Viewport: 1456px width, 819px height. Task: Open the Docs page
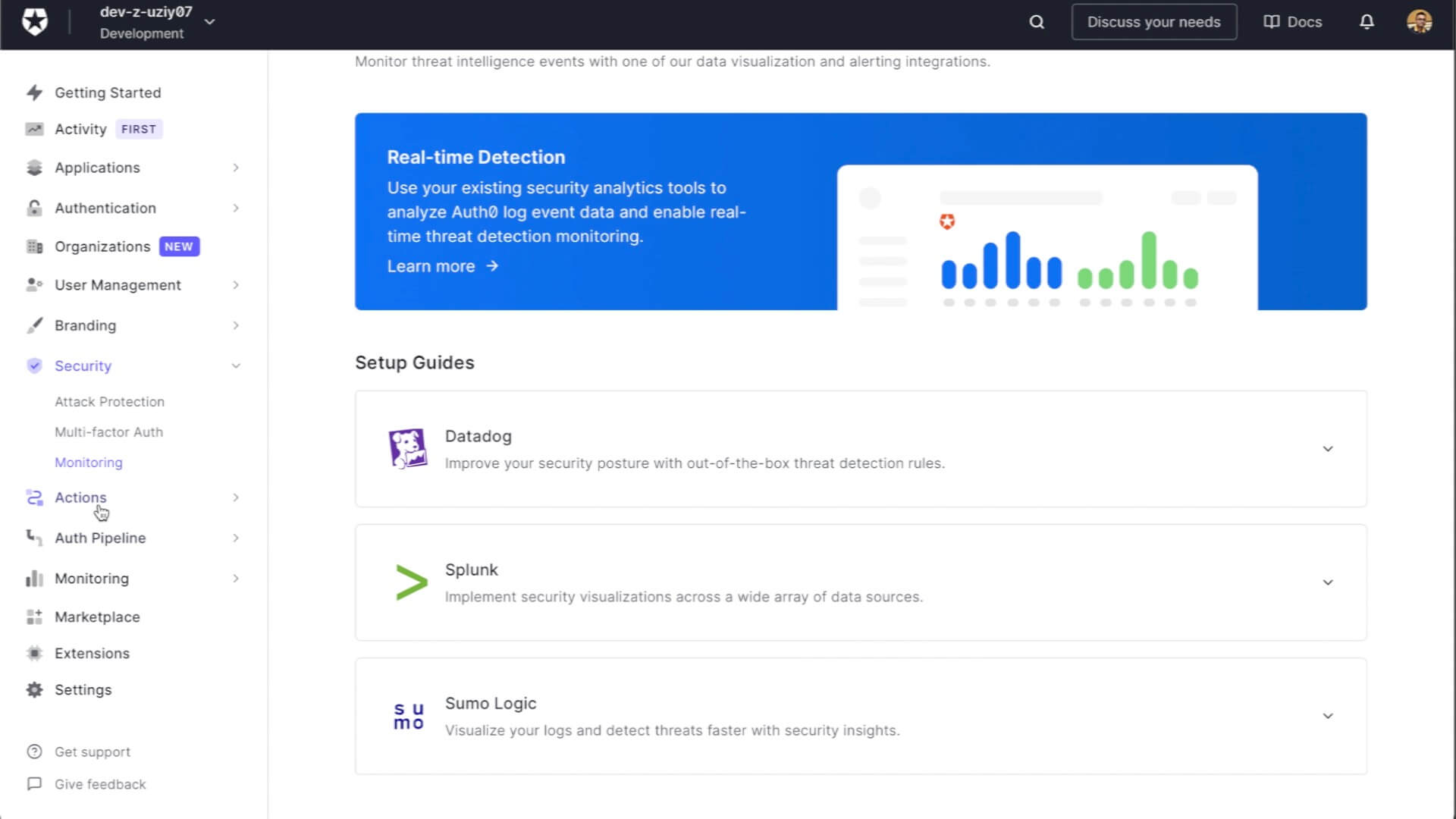pos(1291,22)
